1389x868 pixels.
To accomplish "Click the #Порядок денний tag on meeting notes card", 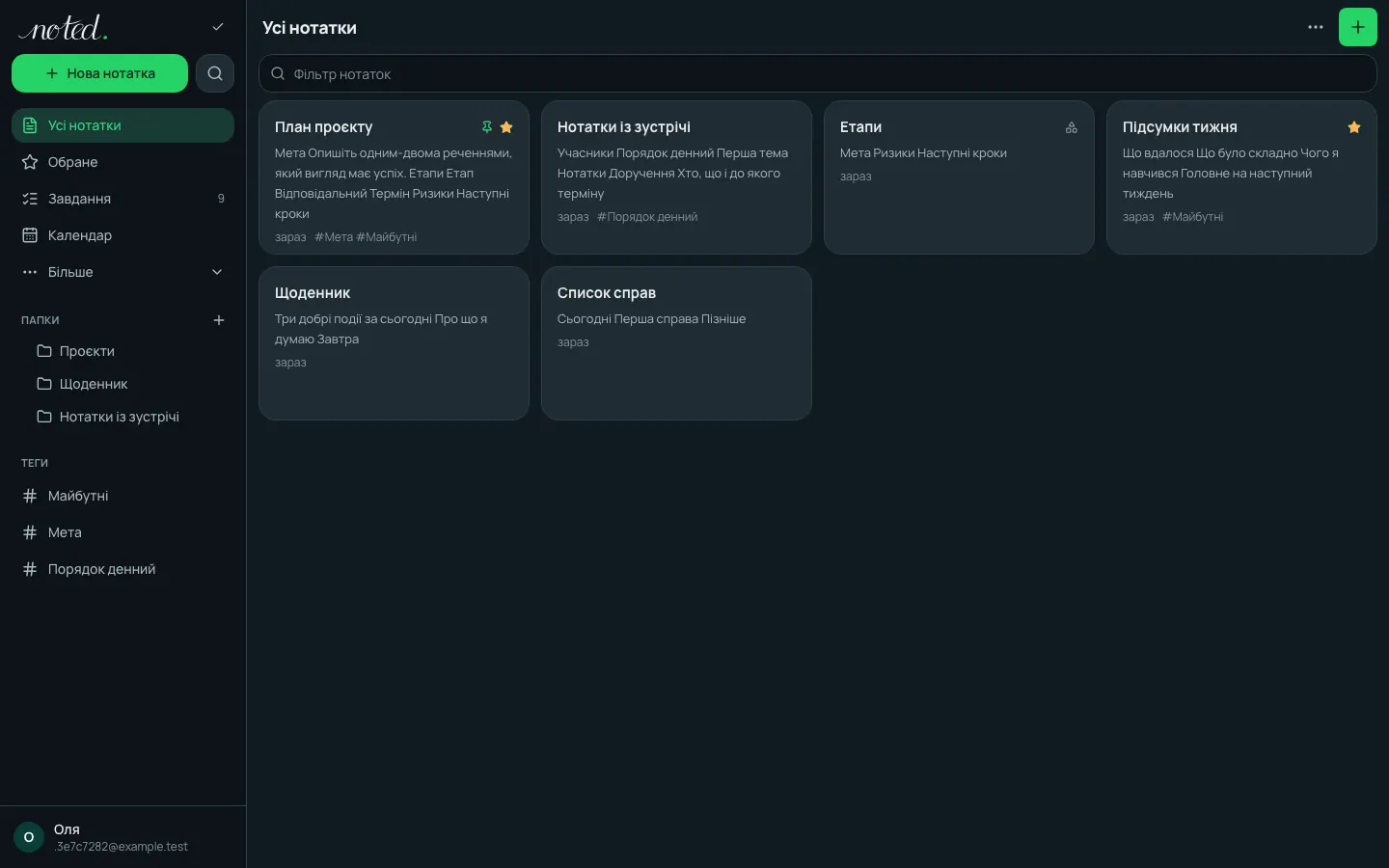I will tap(647, 217).
